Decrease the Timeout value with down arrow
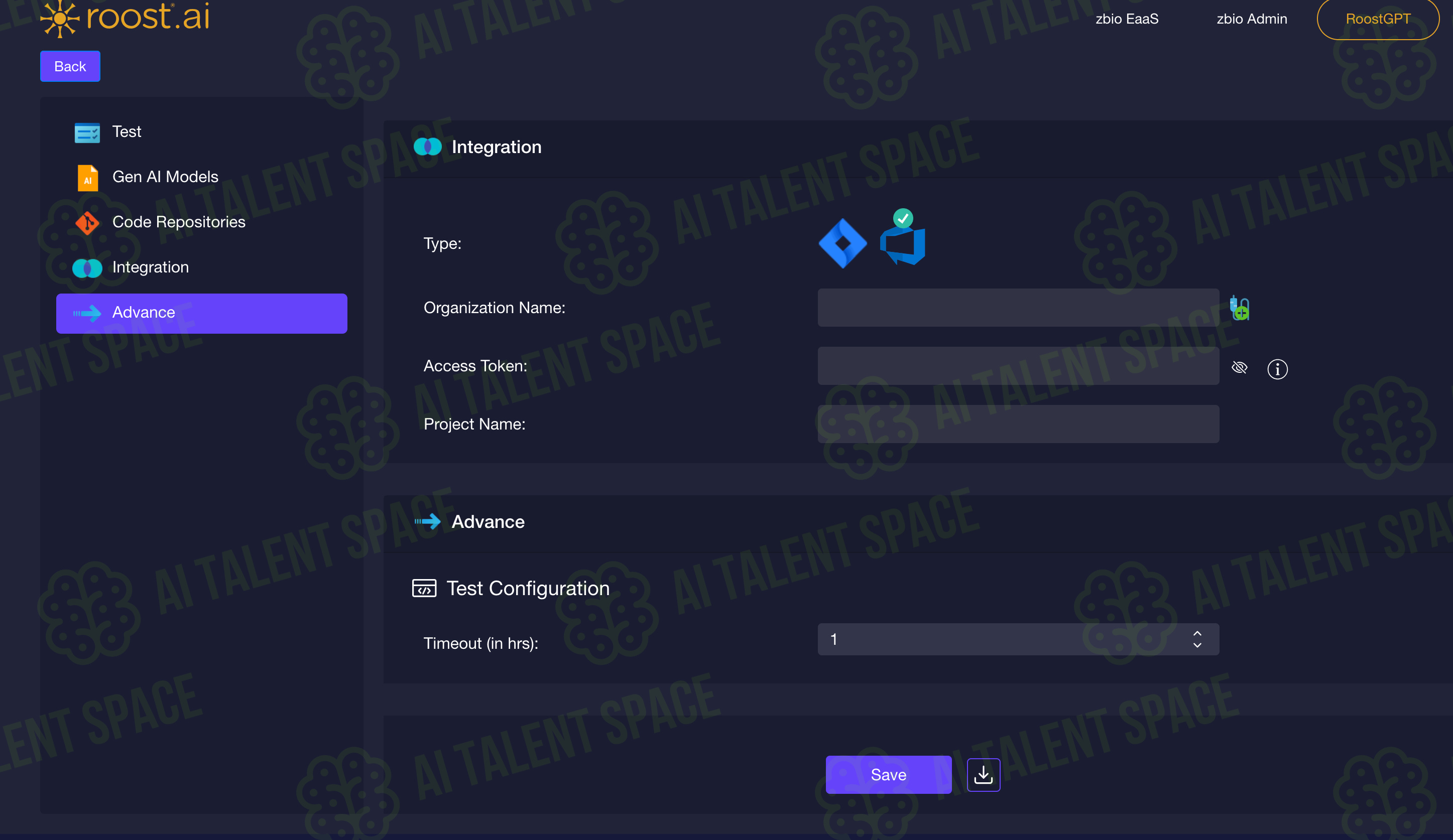This screenshot has height=840, width=1453. pyautogui.click(x=1197, y=645)
